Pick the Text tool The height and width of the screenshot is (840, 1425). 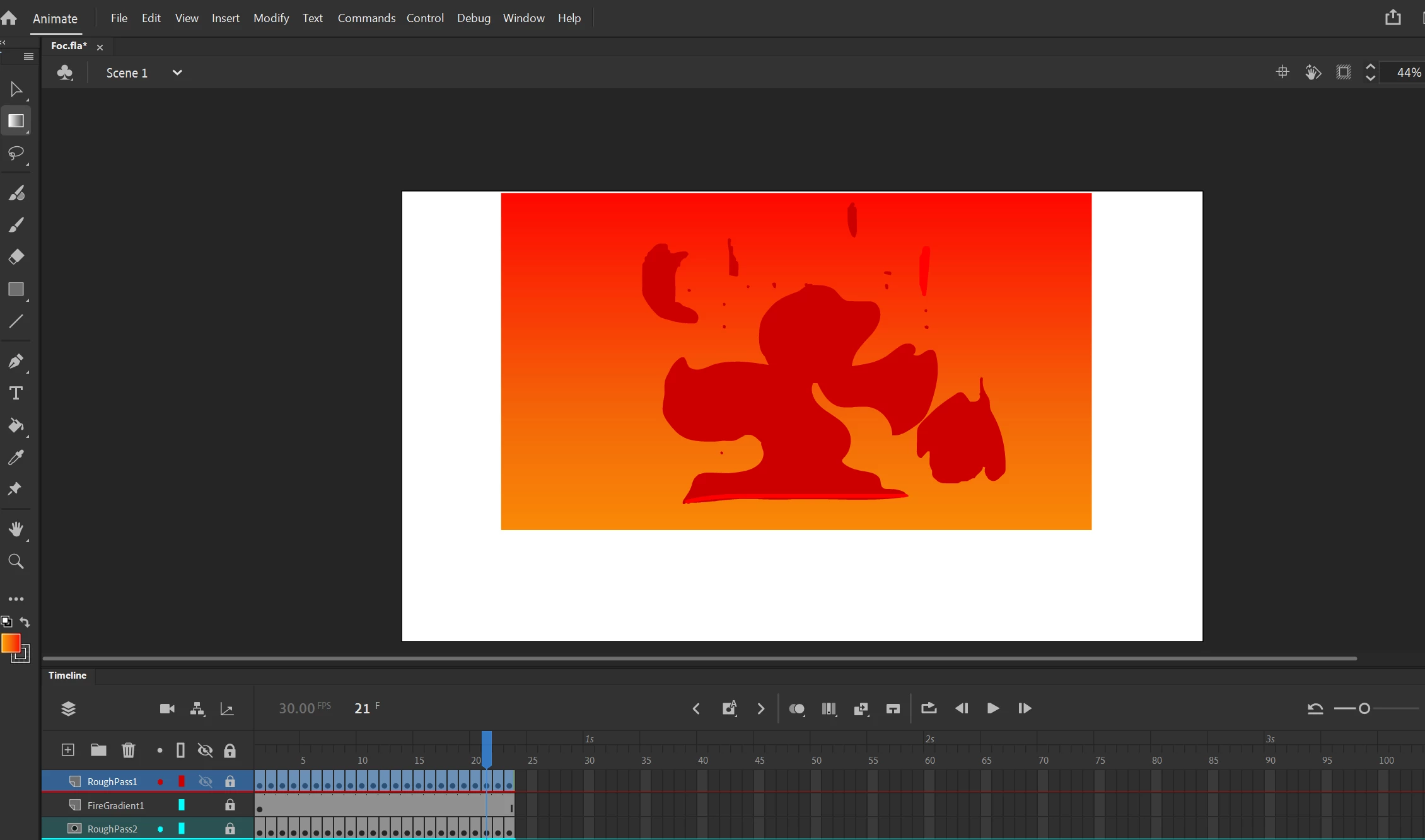16,393
